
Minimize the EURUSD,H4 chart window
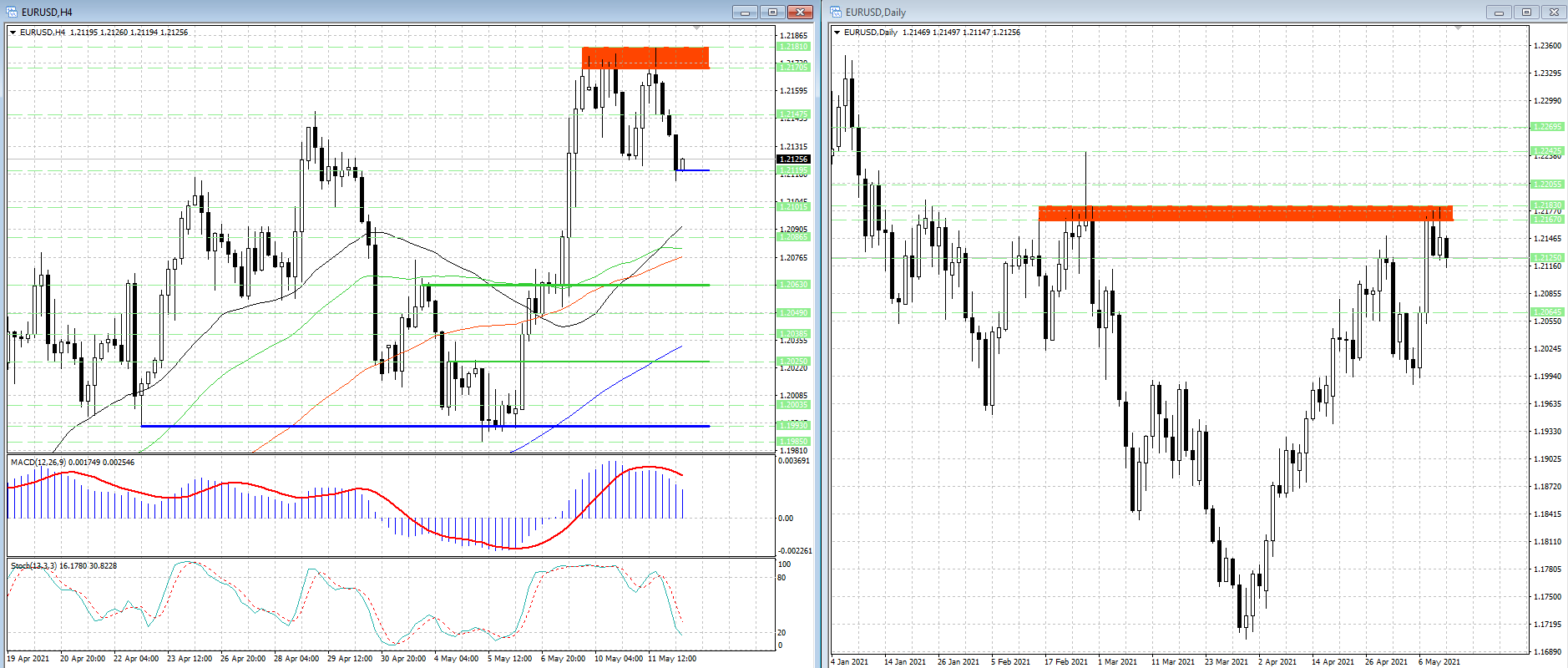[745, 12]
